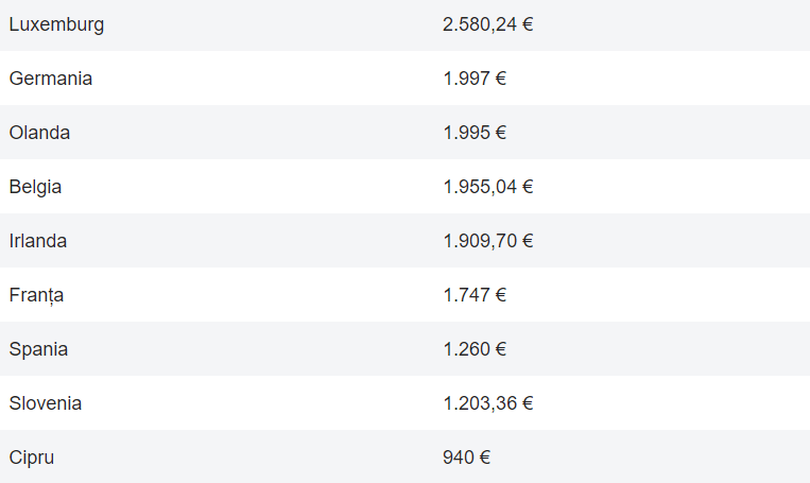Click the Germania row label
810x483 pixels.
pos(50,78)
